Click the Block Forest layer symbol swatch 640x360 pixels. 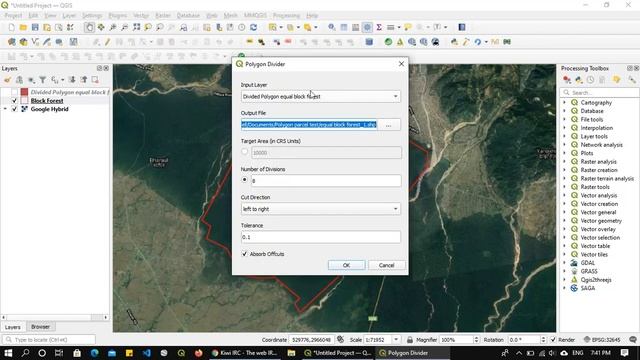(24, 101)
